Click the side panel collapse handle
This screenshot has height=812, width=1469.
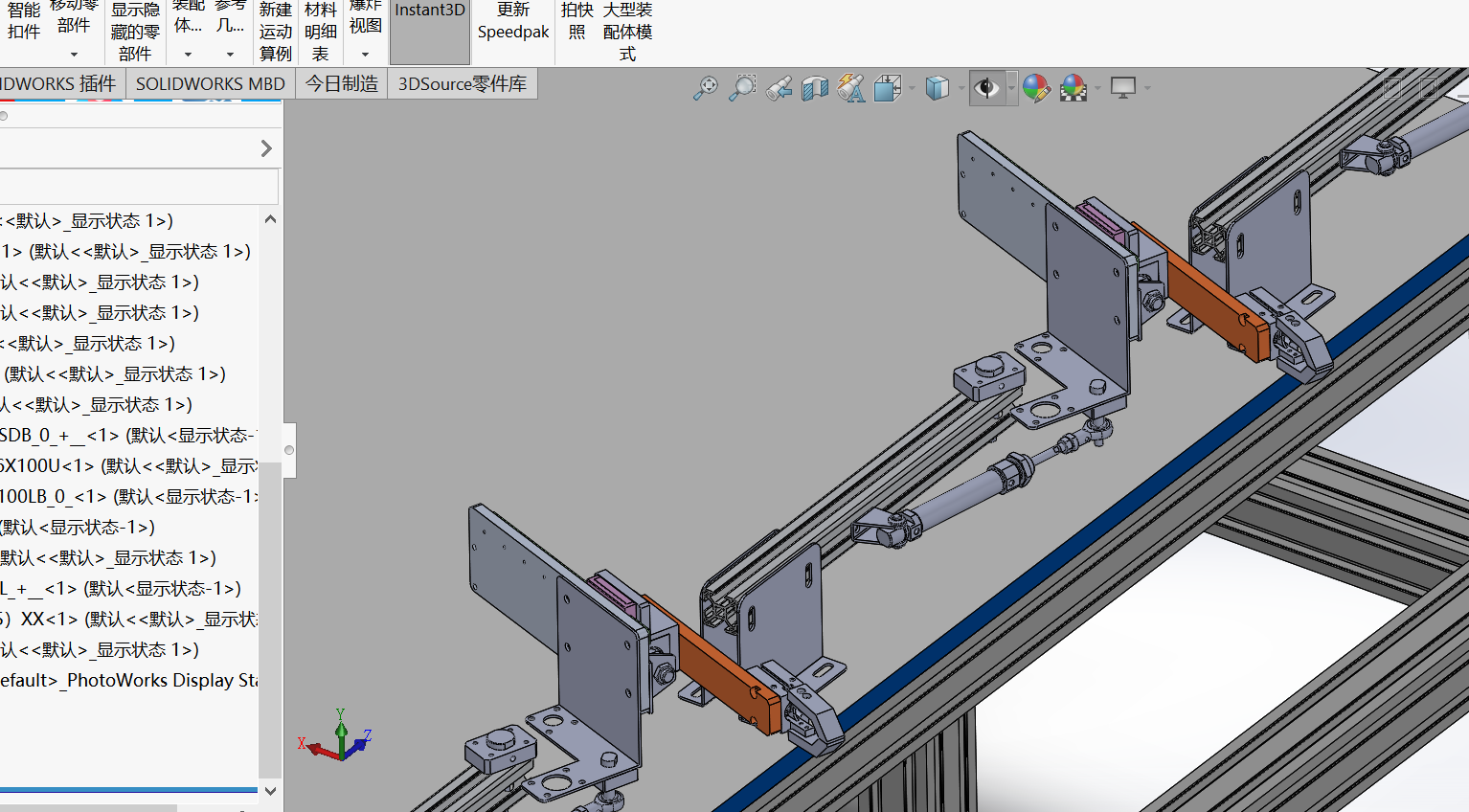pos(289,450)
